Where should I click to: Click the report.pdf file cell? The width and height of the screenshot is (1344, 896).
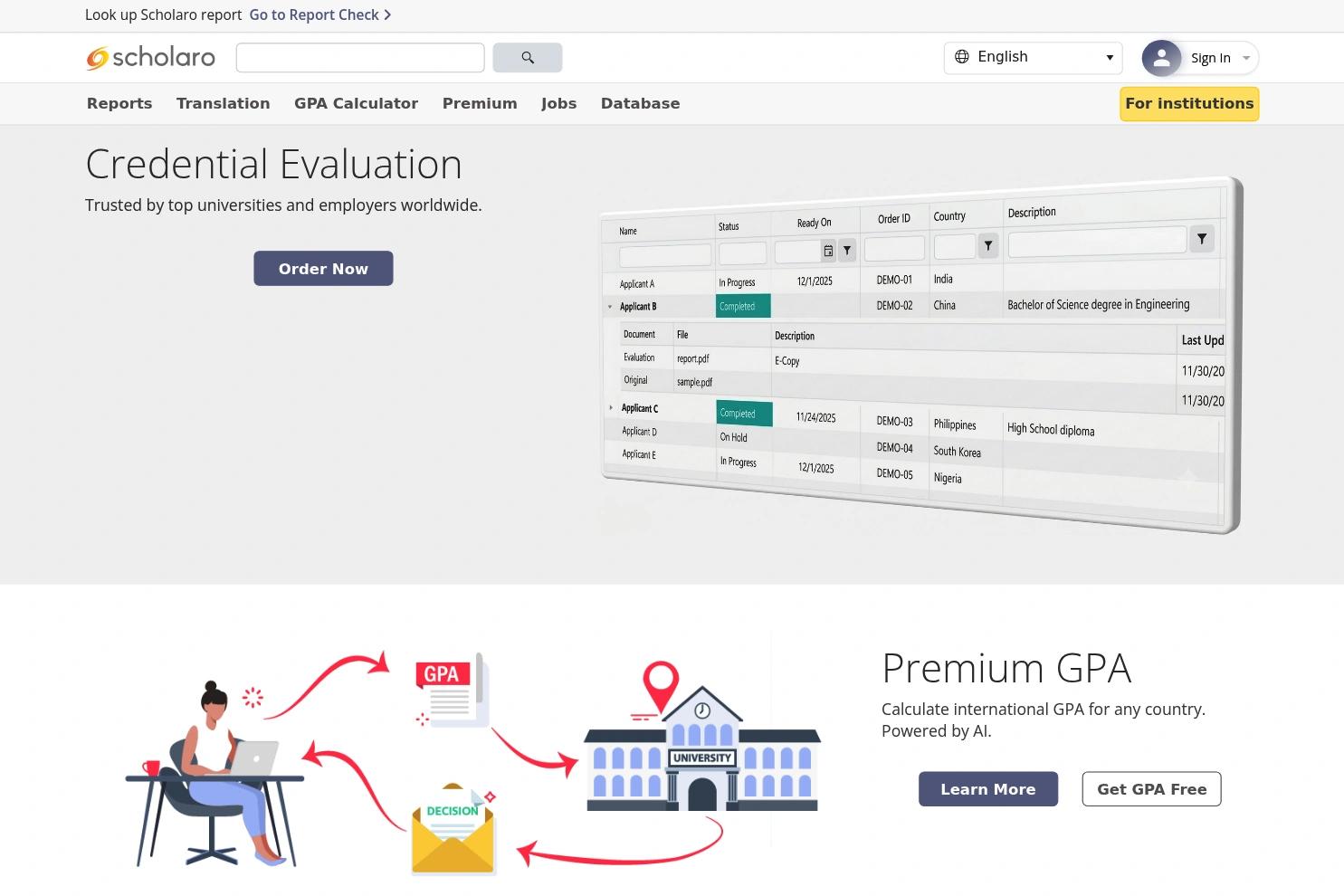point(693,358)
